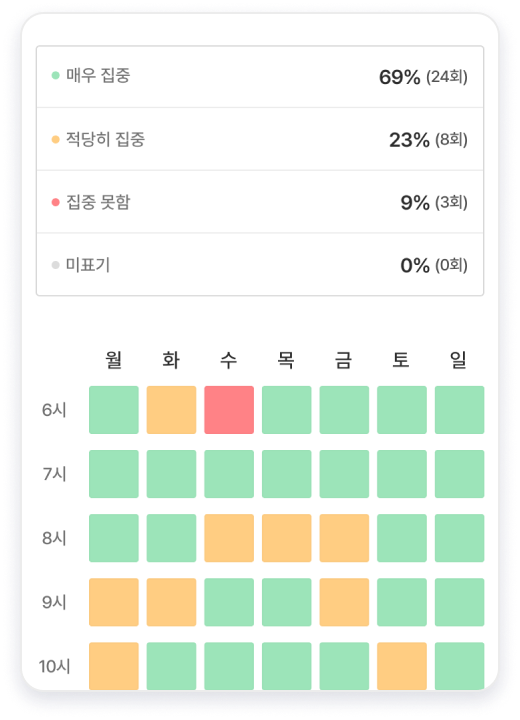Click the orange Friday 9시 cell
Image resolution: width=520 pixels, height=720 pixels.
coord(345,602)
